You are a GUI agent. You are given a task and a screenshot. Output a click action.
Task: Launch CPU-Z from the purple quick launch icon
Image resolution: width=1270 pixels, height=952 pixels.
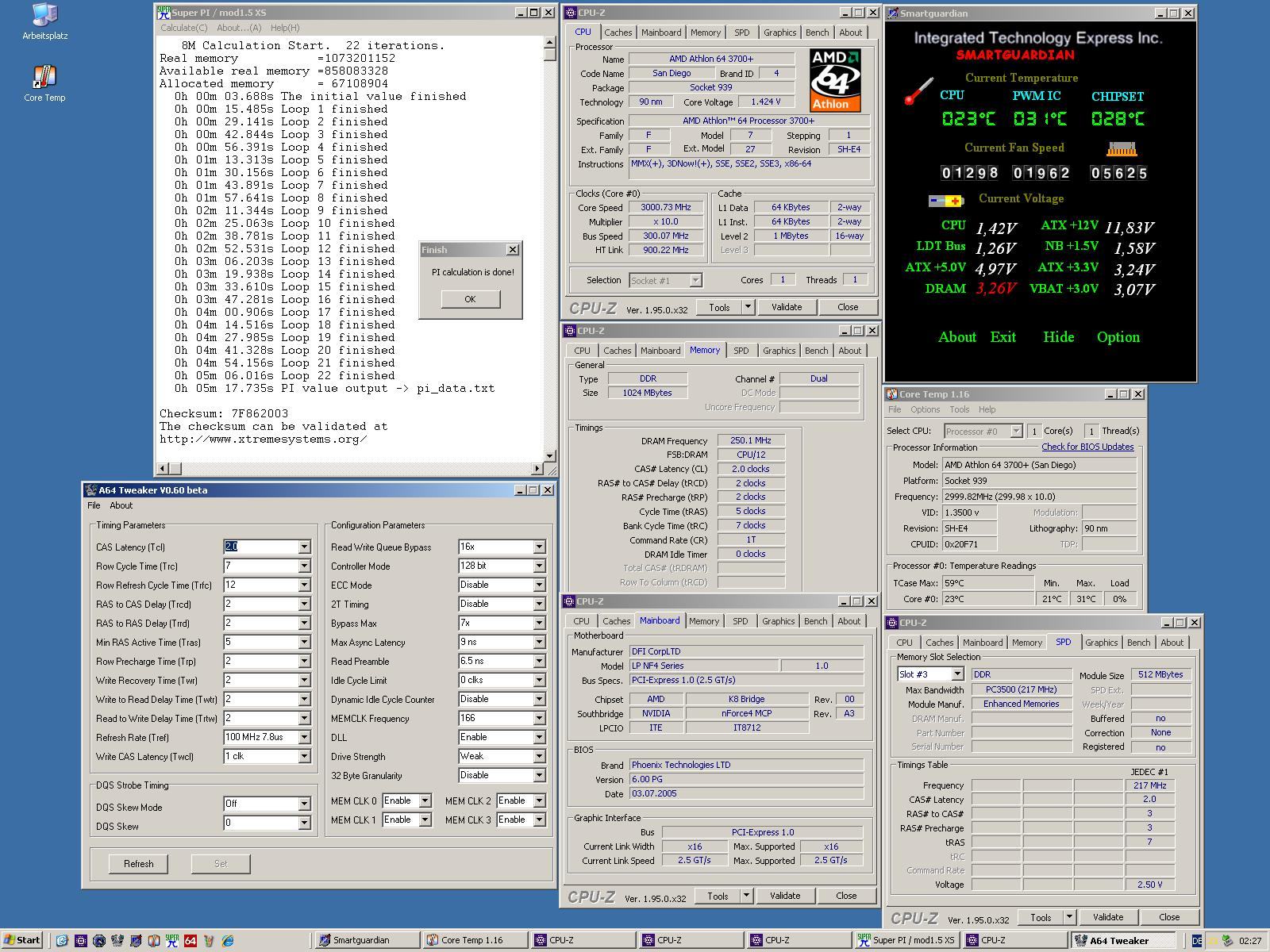click(81, 940)
